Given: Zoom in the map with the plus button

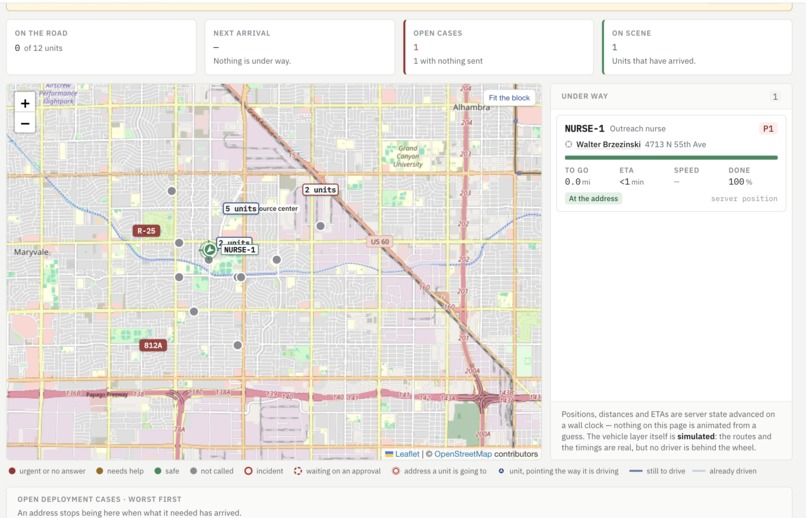Looking at the screenshot, I should pyautogui.click(x=25, y=103).
